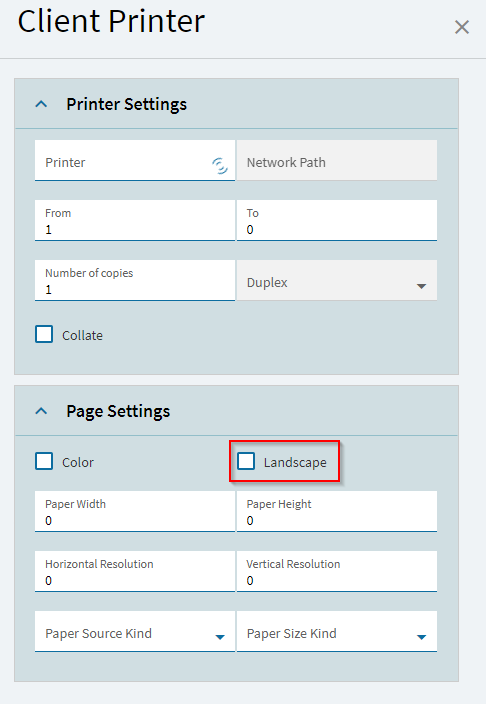Check the Landscape checkbox
Viewport: 486px width, 704px height.
[246, 461]
